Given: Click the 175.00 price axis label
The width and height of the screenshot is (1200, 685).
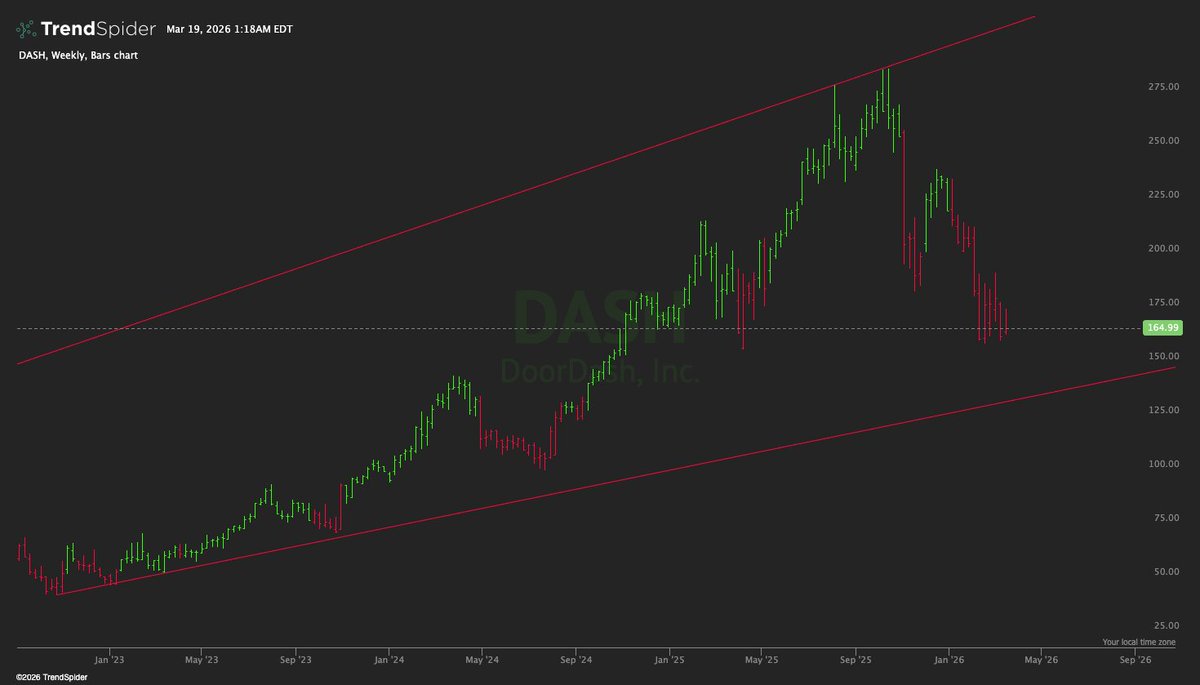Looking at the screenshot, I should [x=1162, y=303].
